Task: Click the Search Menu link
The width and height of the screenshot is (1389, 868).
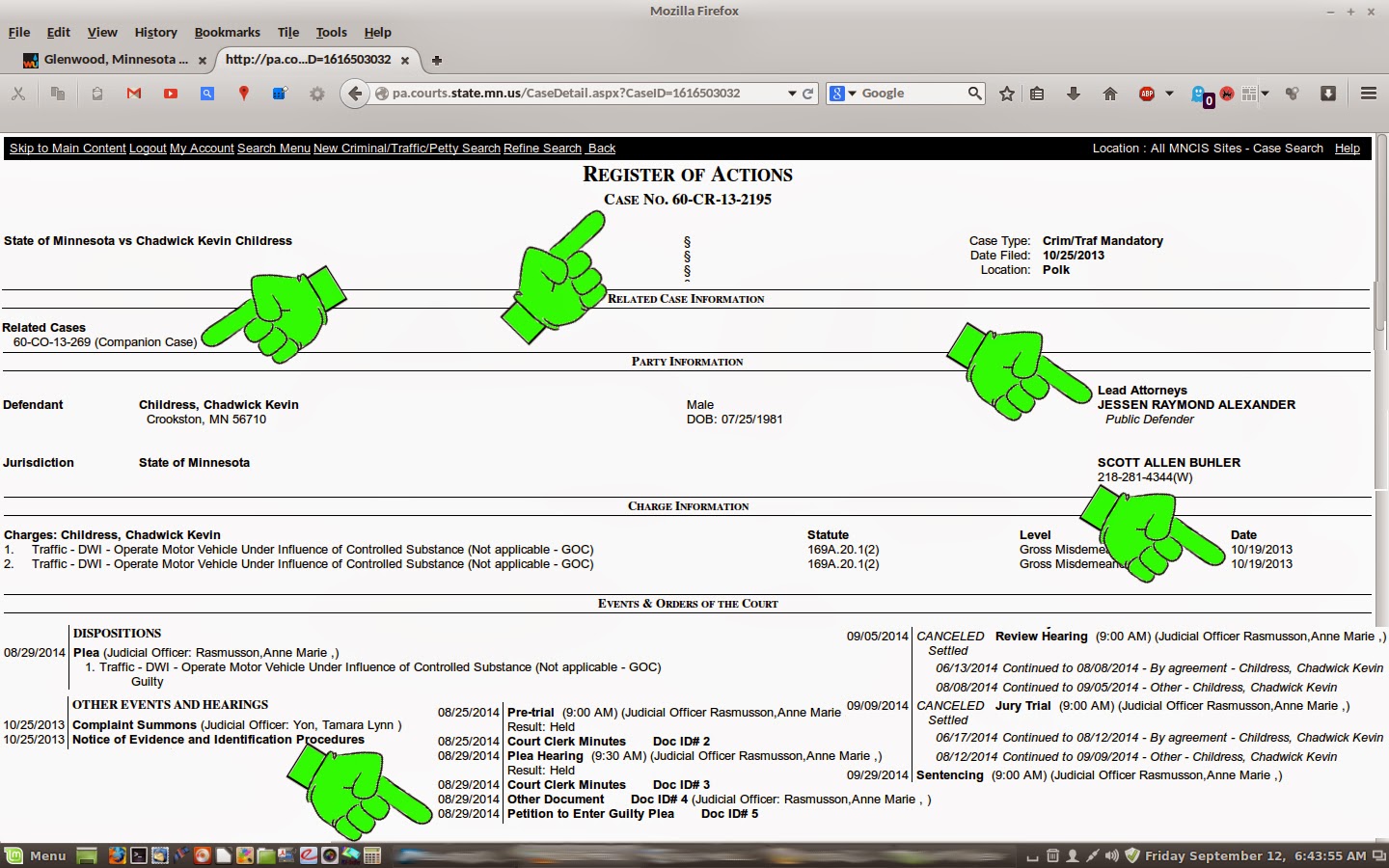Action: pyautogui.click(x=274, y=149)
